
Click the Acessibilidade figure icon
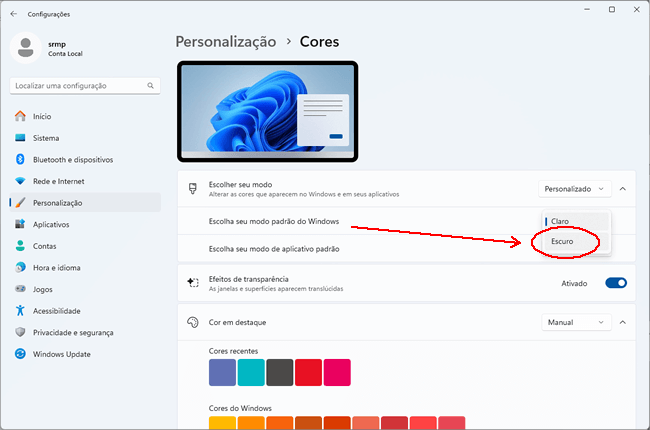(20, 311)
